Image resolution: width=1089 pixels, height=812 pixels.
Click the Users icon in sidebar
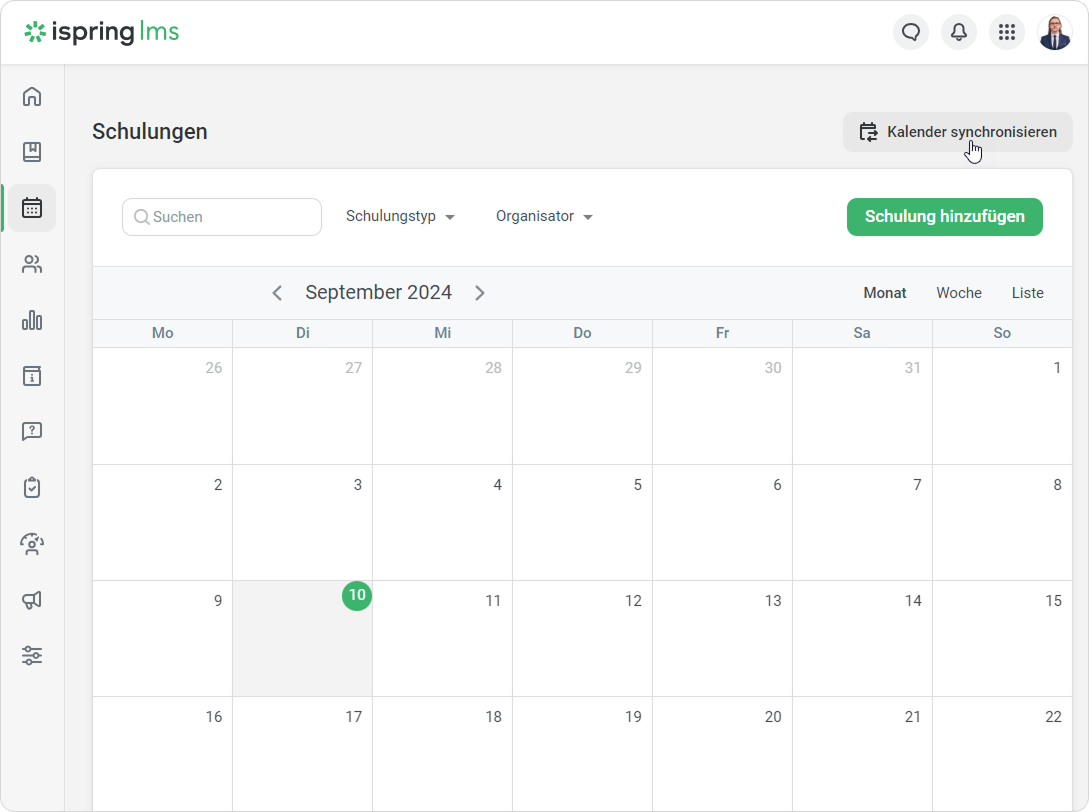pyautogui.click(x=32, y=264)
